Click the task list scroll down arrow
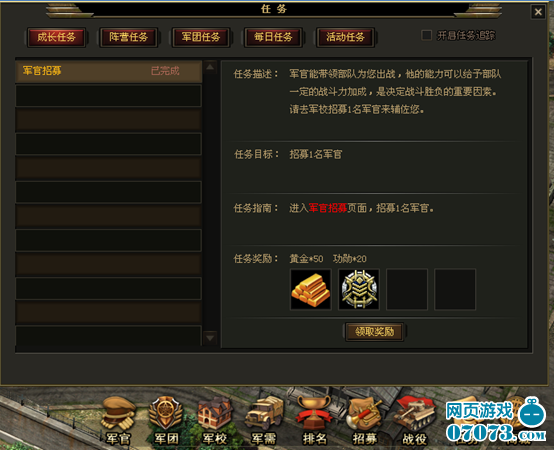This screenshot has width=554, height=450. (210, 338)
